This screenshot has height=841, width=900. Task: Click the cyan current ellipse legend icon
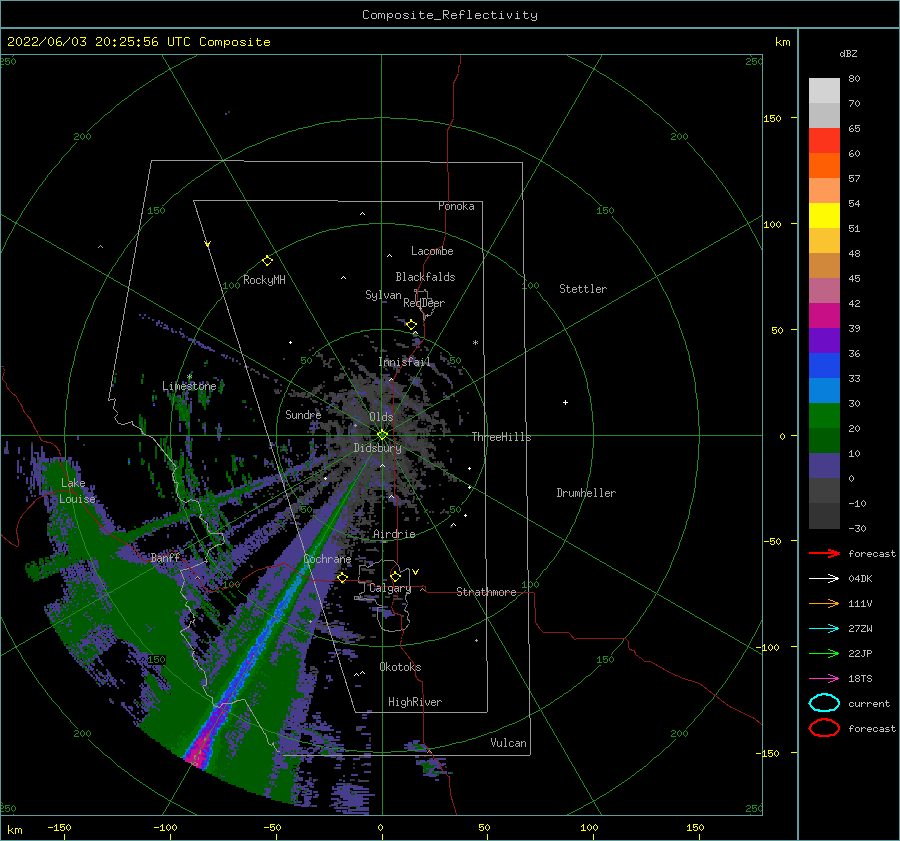(824, 703)
